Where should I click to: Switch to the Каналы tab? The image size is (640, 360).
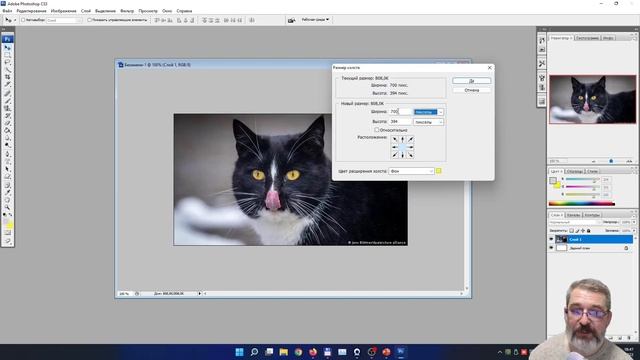point(573,215)
